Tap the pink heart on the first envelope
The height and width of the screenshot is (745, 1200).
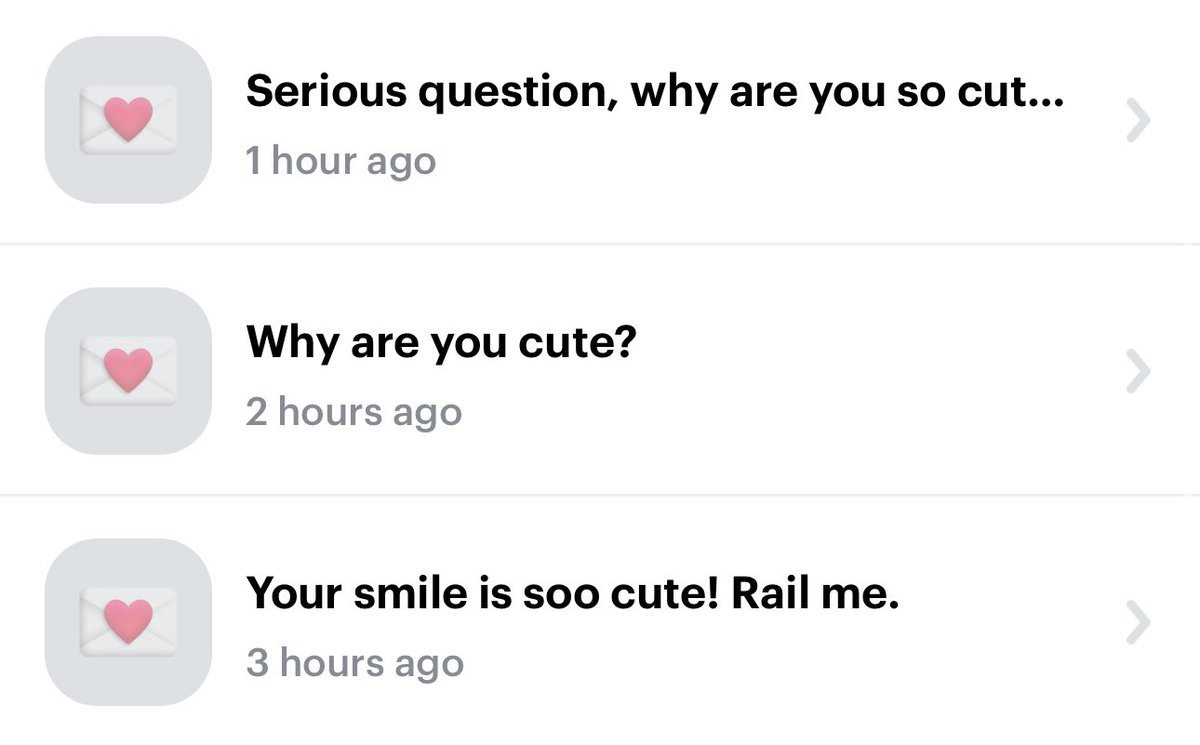tap(129, 119)
